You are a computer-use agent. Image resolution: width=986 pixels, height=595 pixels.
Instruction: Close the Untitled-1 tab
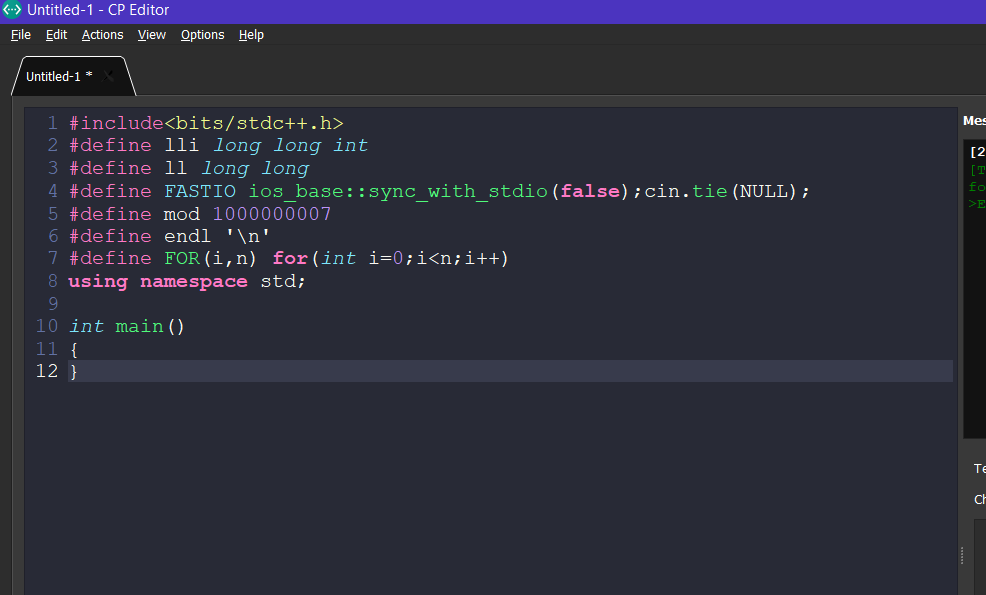[x=109, y=76]
